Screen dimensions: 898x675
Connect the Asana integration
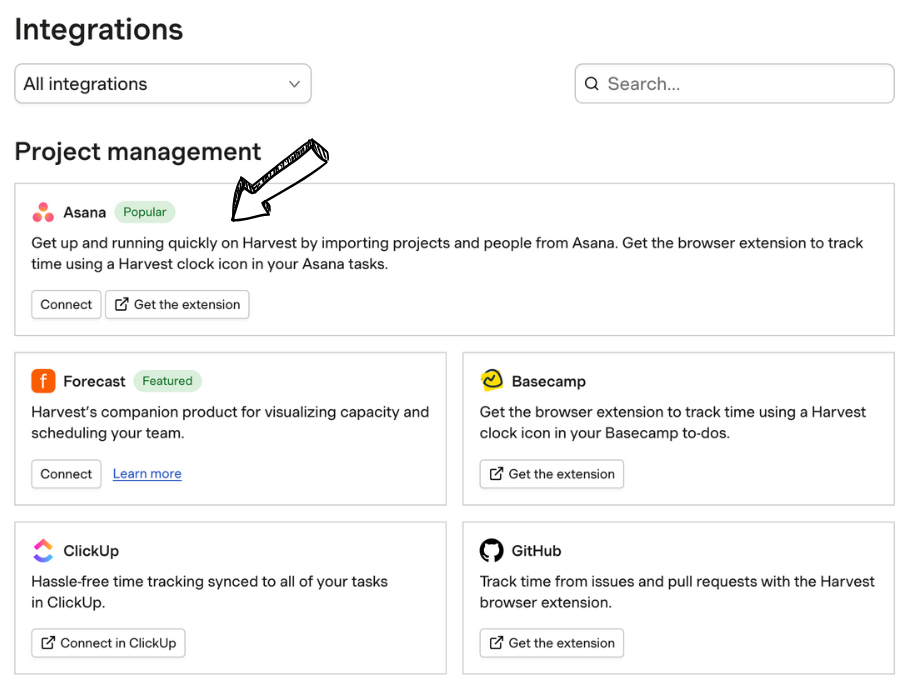point(66,304)
